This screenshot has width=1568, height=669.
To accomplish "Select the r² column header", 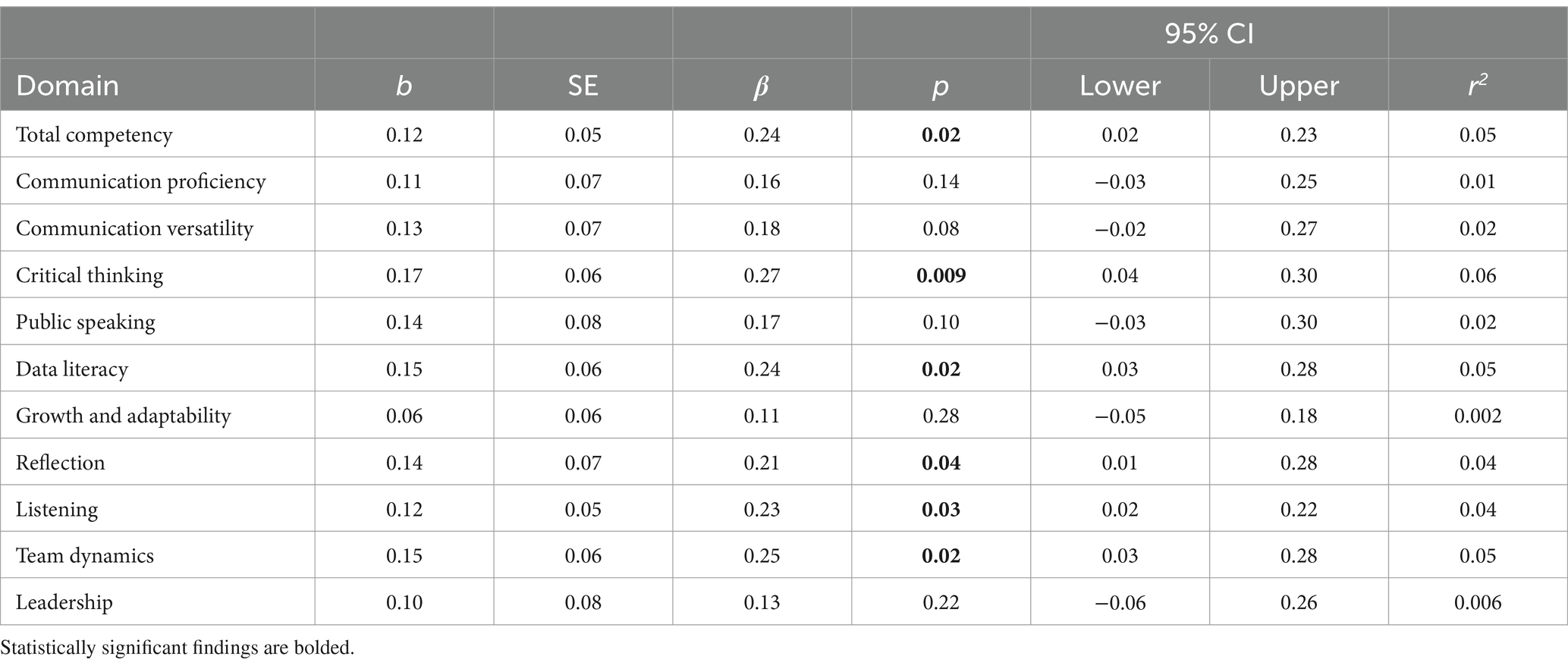I will click(x=1478, y=85).
